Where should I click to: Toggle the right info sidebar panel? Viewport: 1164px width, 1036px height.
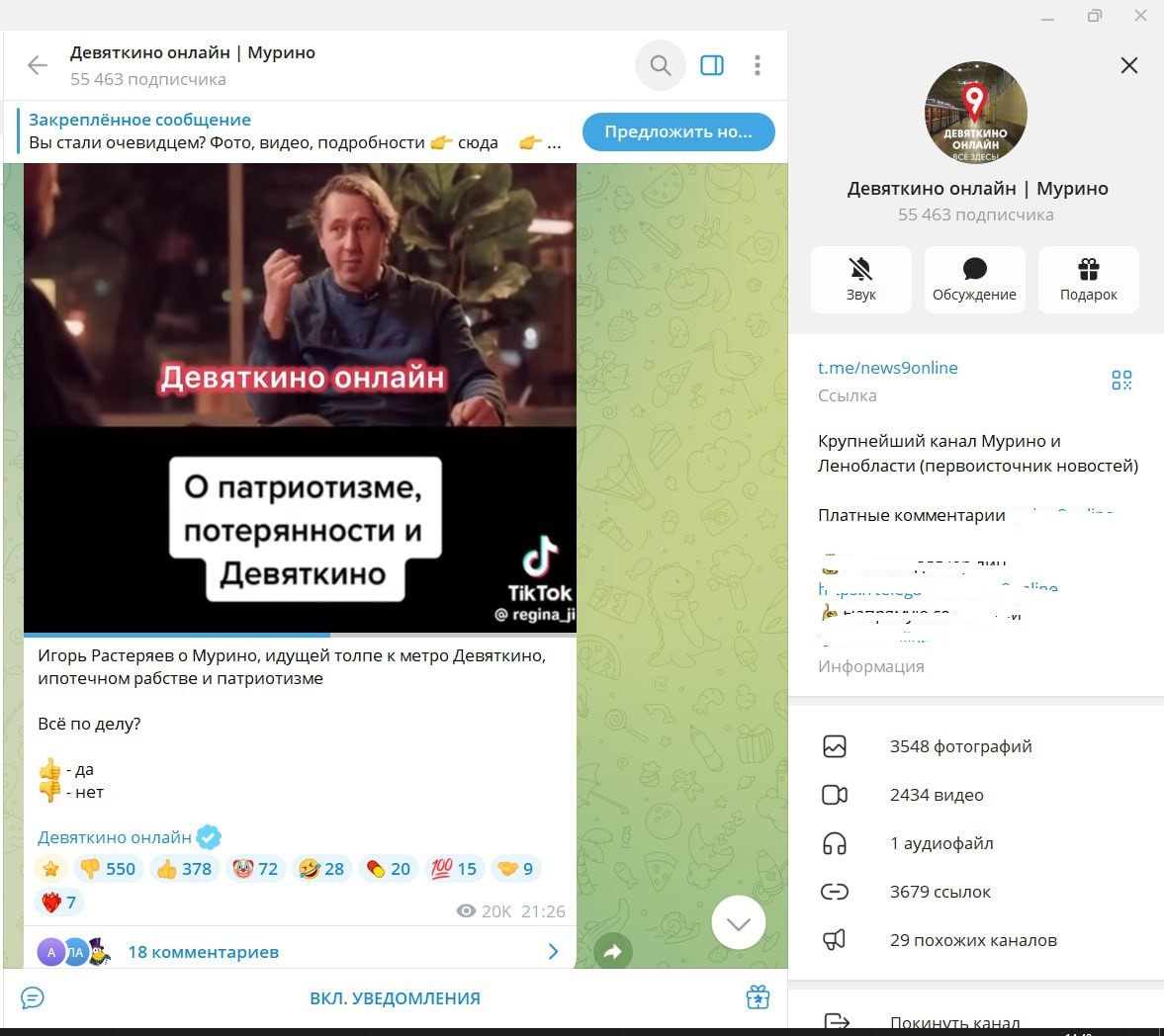(x=712, y=65)
